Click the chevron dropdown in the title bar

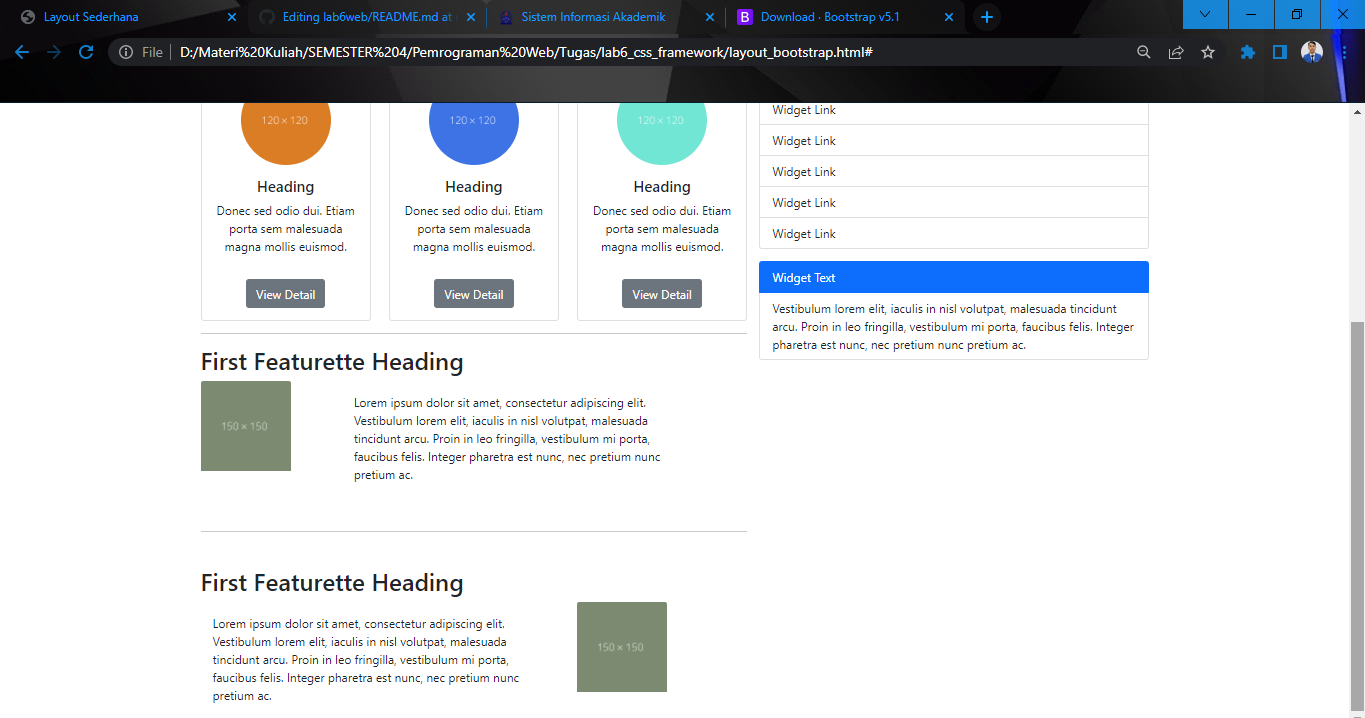pyautogui.click(x=1204, y=15)
